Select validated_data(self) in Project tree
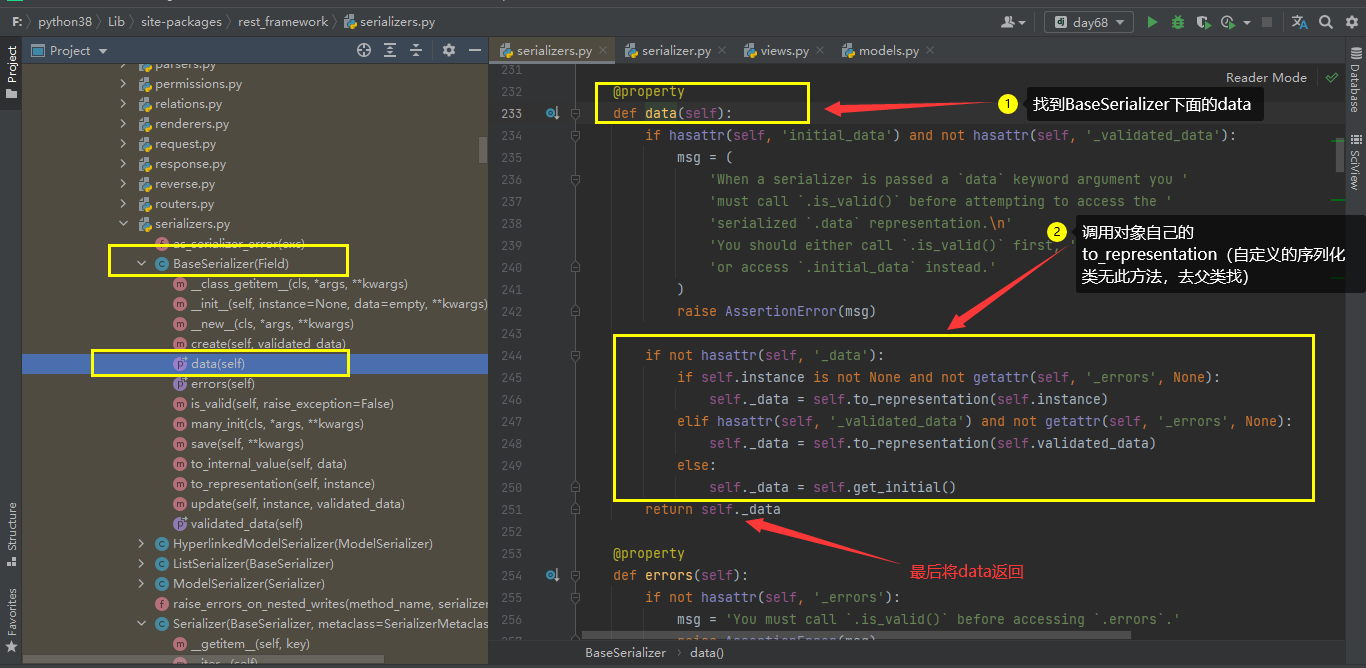 [x=247, y=524]
